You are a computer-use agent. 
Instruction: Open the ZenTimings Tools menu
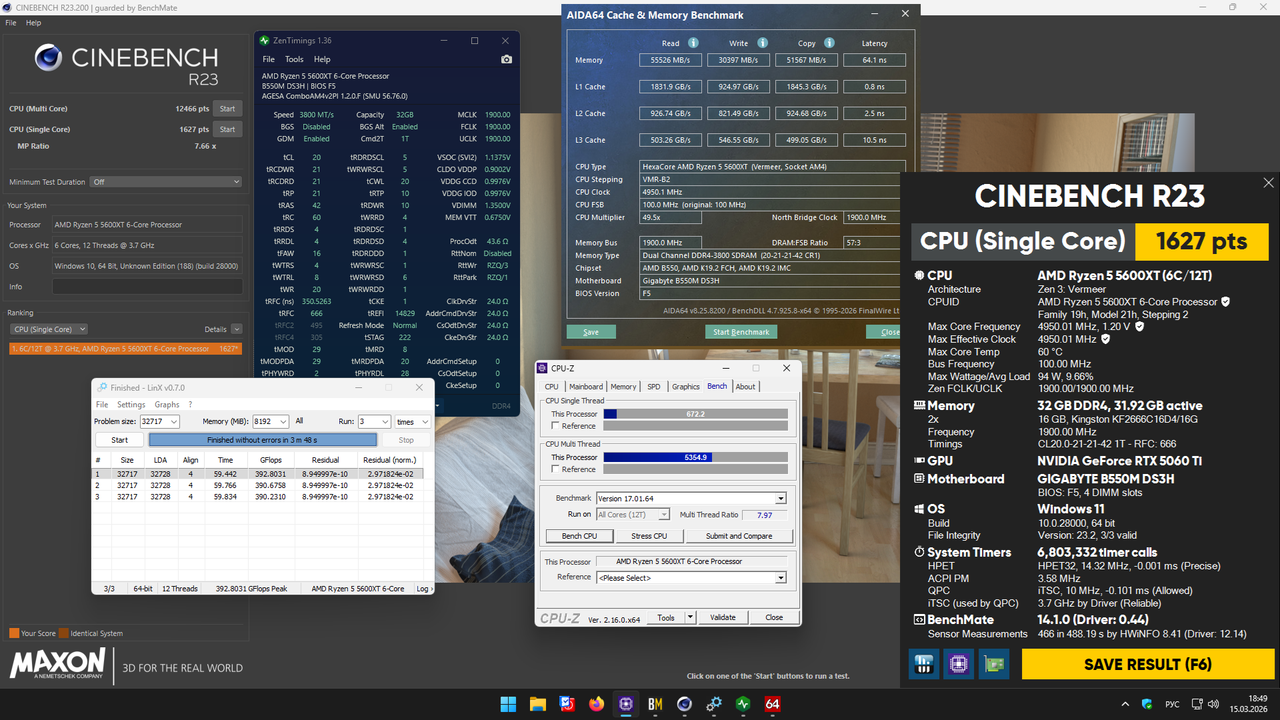pyautogui.click(x=294, y=59)
